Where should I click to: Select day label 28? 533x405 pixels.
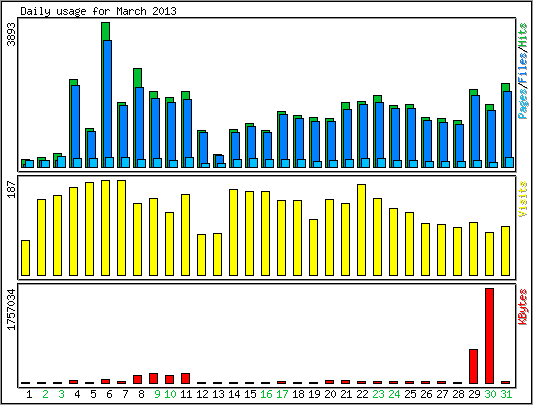(x=458, y=394)
